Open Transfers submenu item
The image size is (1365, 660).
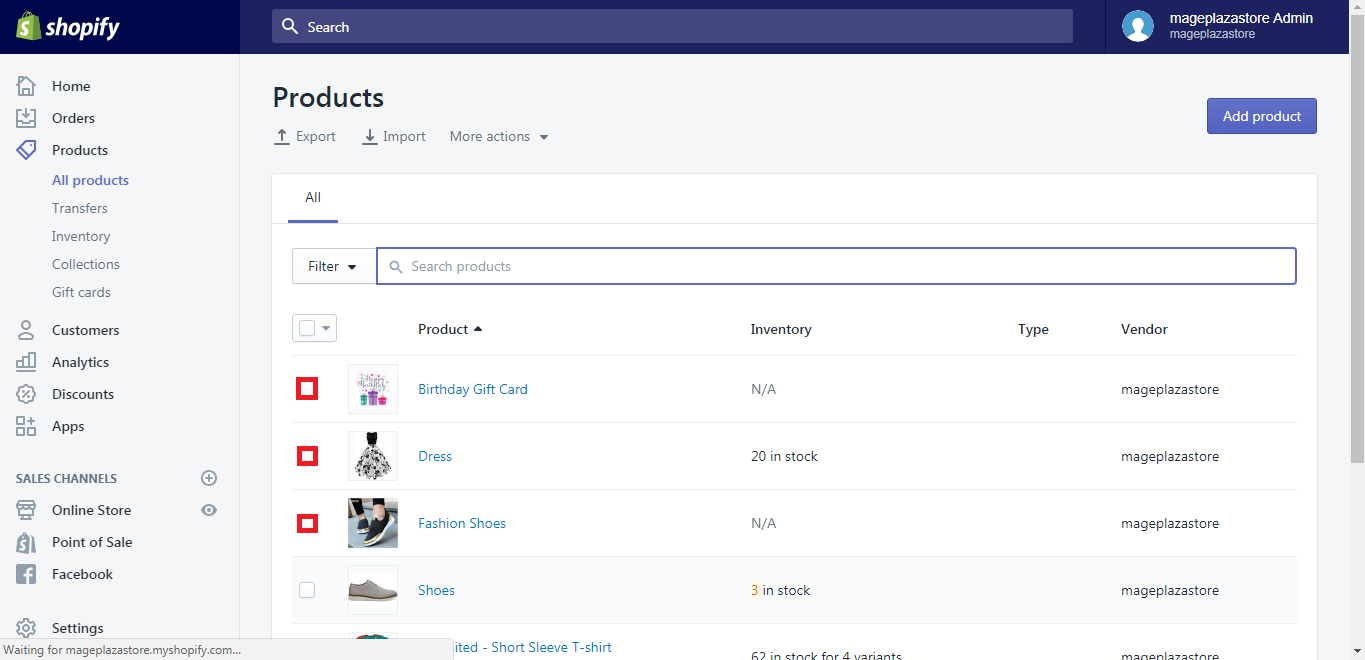(x=80, y=208)
